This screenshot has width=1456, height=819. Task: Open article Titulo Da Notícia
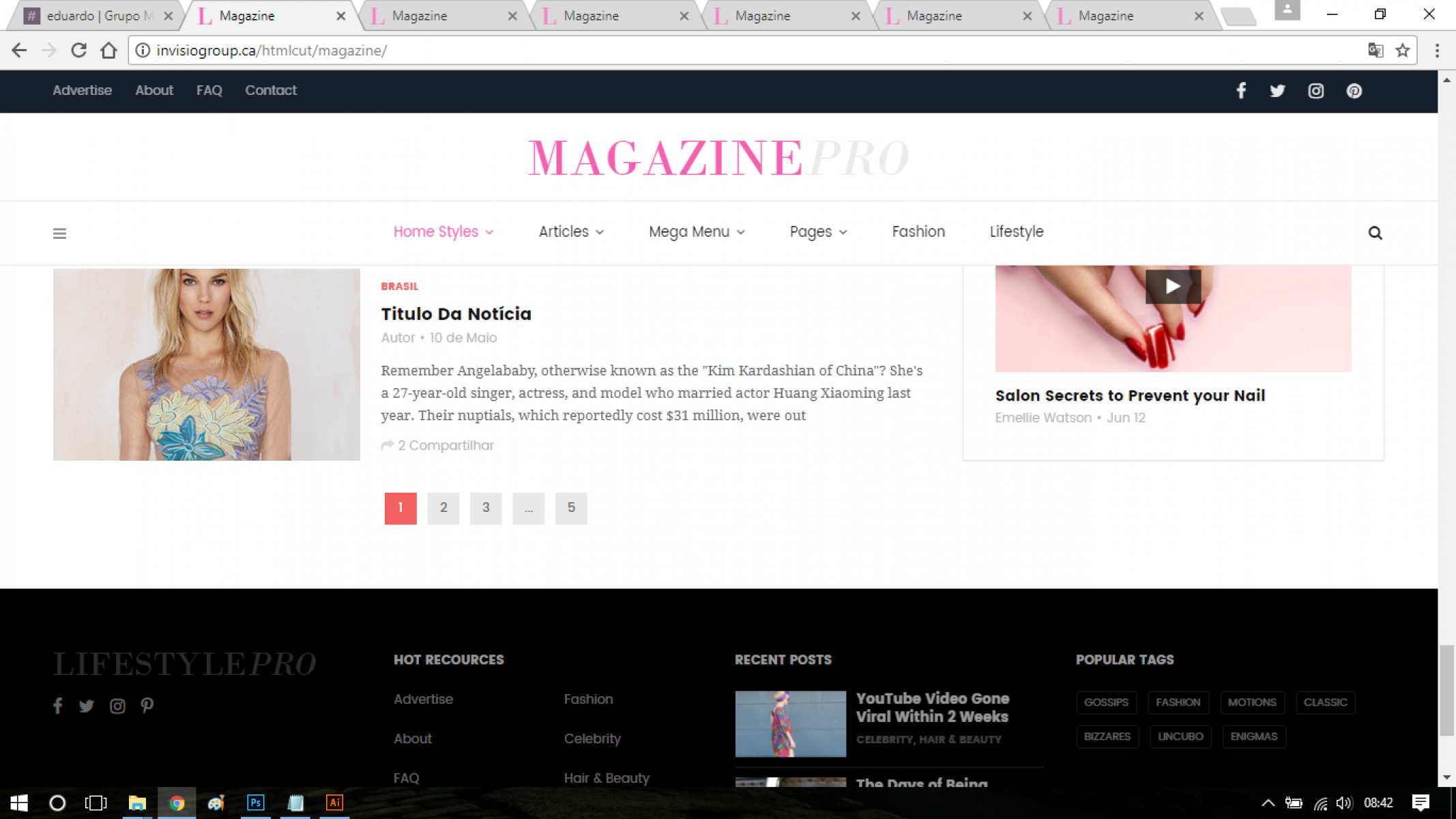(456, 314)
